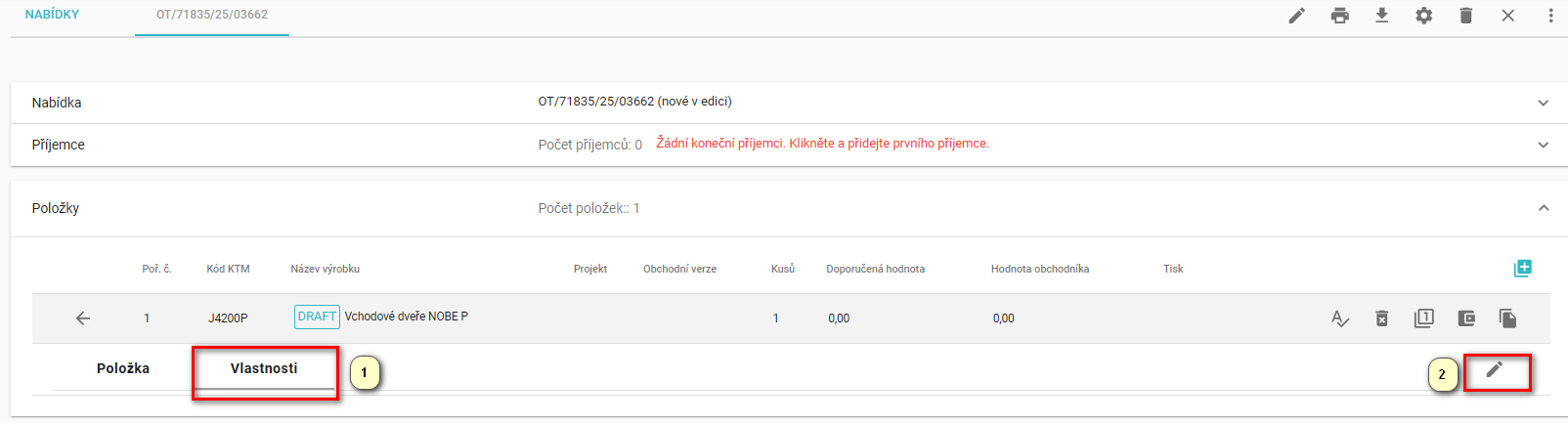
Task: Click the download icon in top toolbar
Action: (1381, 16)
